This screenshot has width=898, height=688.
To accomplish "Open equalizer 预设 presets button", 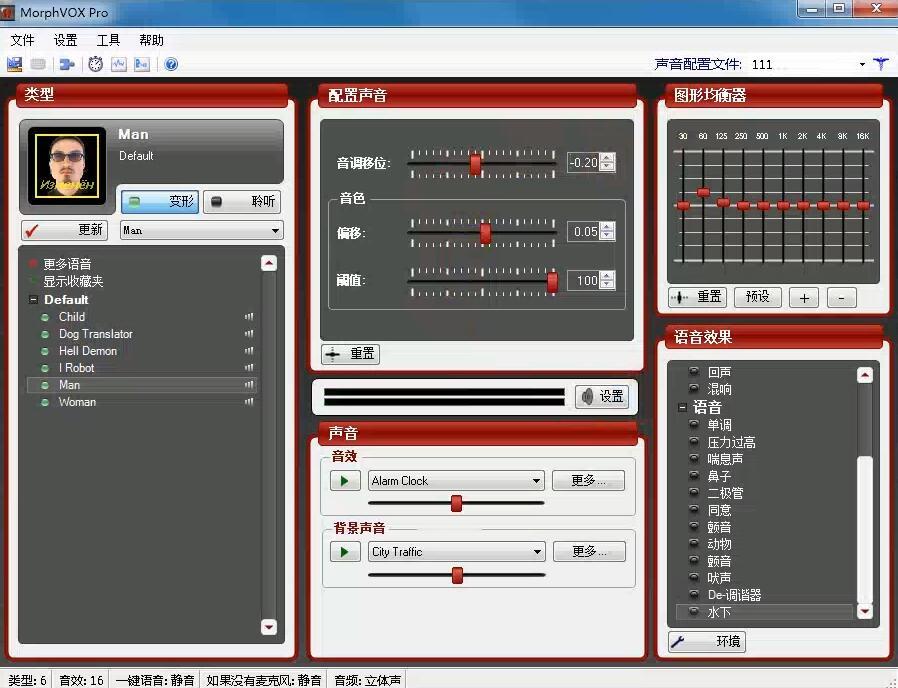I will coord(758,297).
